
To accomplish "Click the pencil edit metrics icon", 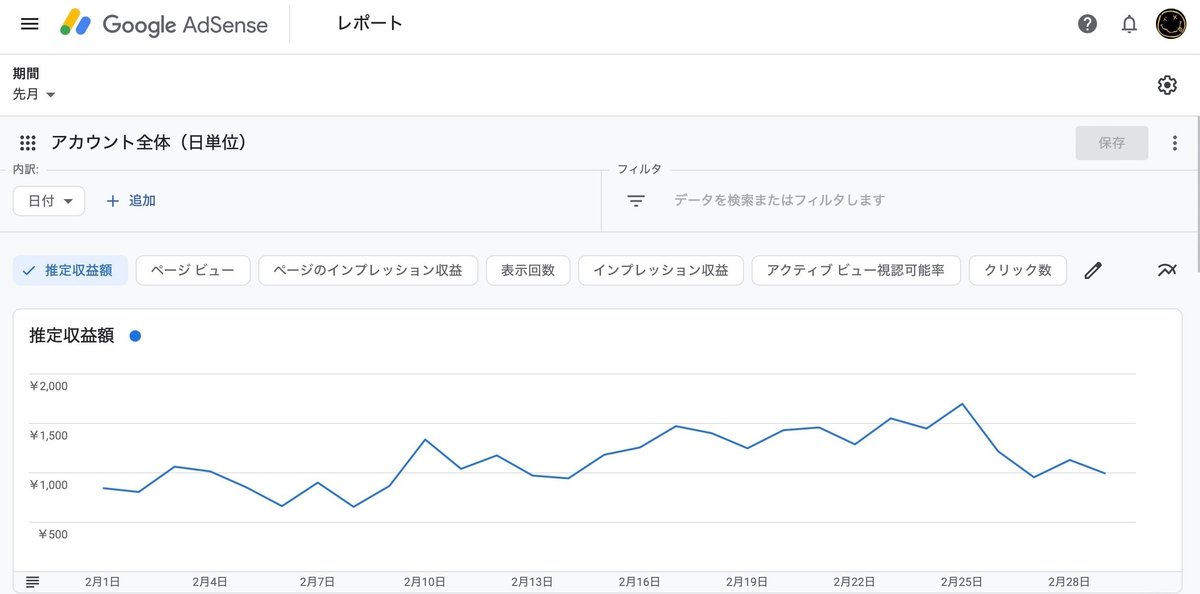I will tap(1093, 270).
